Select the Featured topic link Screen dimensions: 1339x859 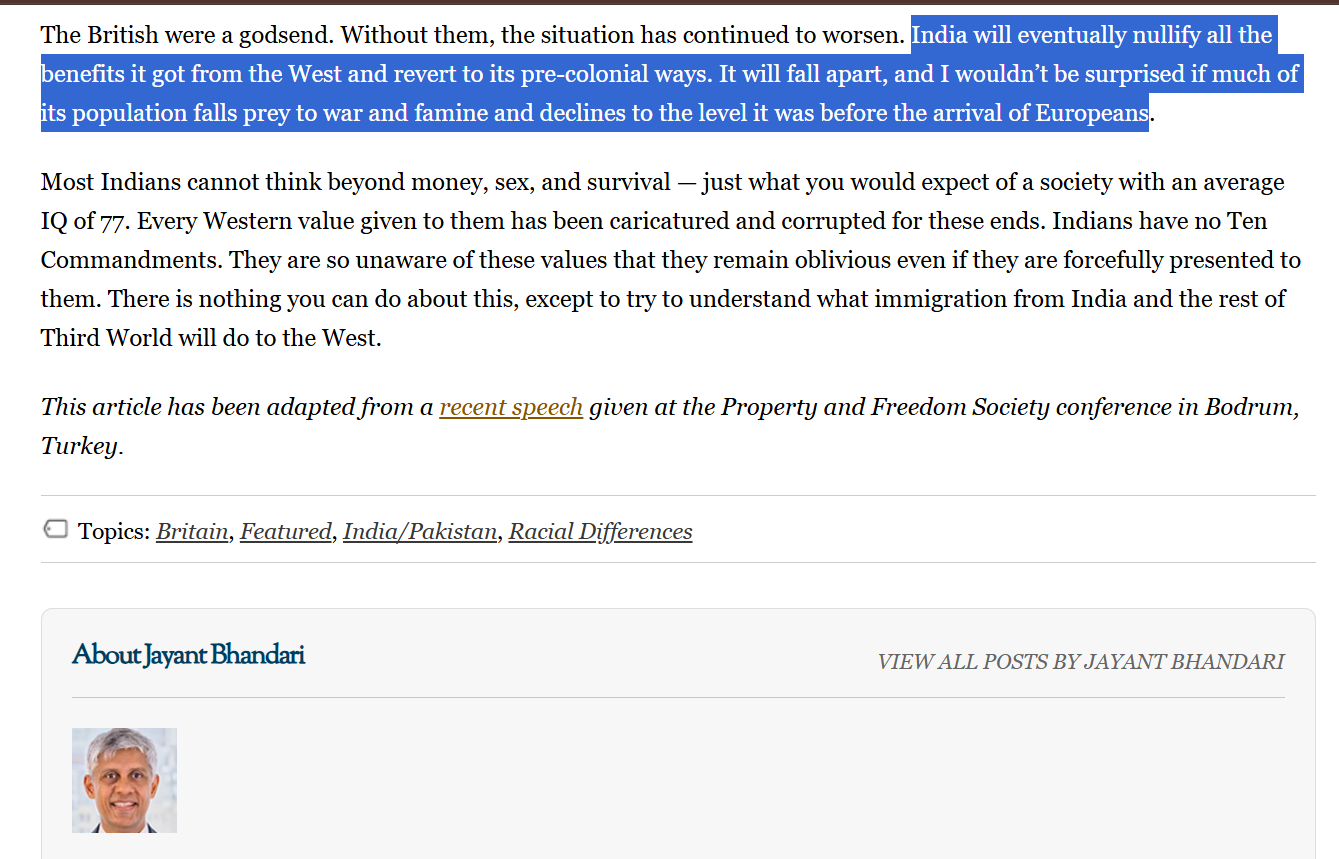tap(285, 531)
